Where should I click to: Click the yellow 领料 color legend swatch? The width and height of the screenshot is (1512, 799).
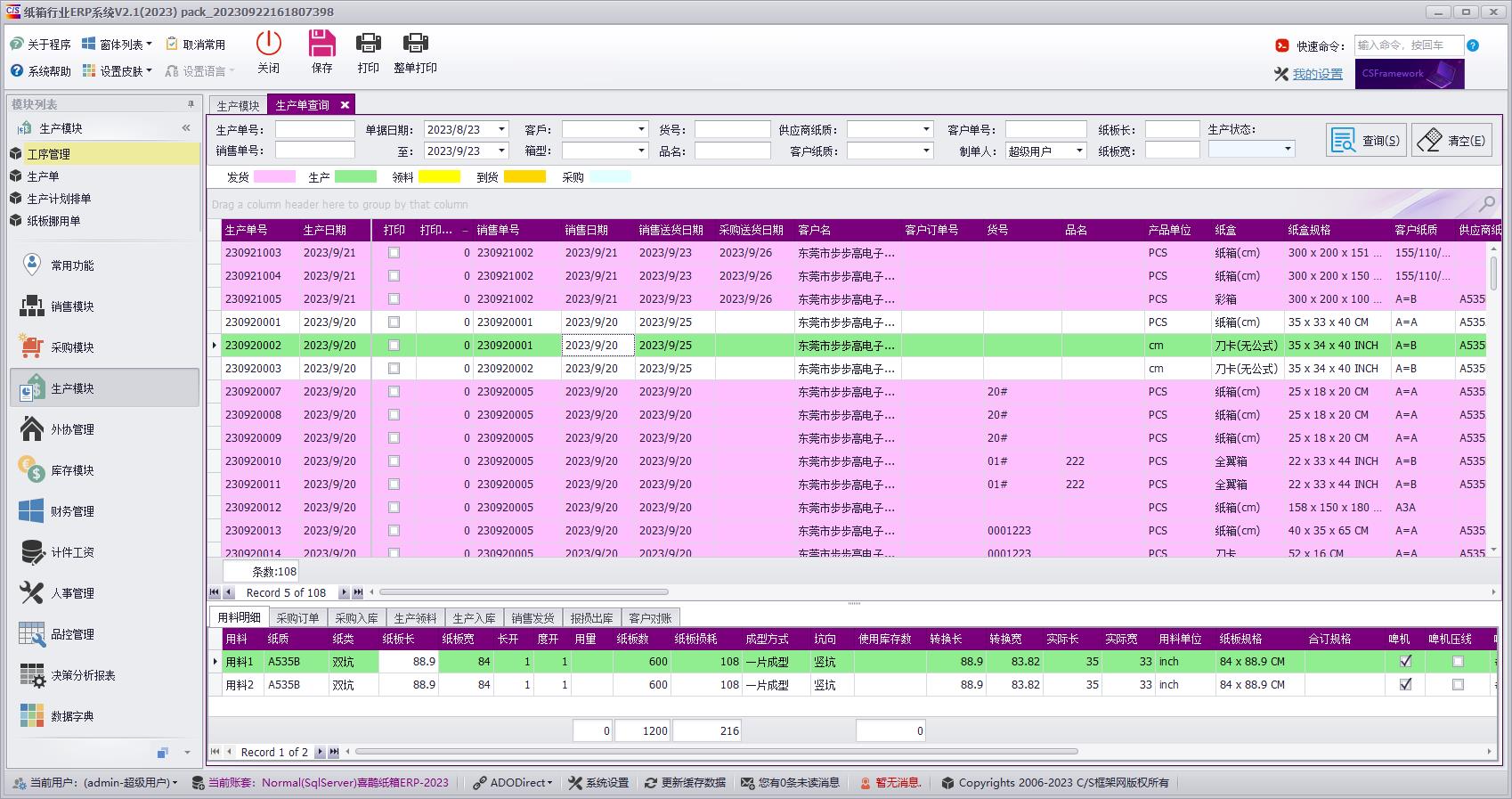pos(439,176)
